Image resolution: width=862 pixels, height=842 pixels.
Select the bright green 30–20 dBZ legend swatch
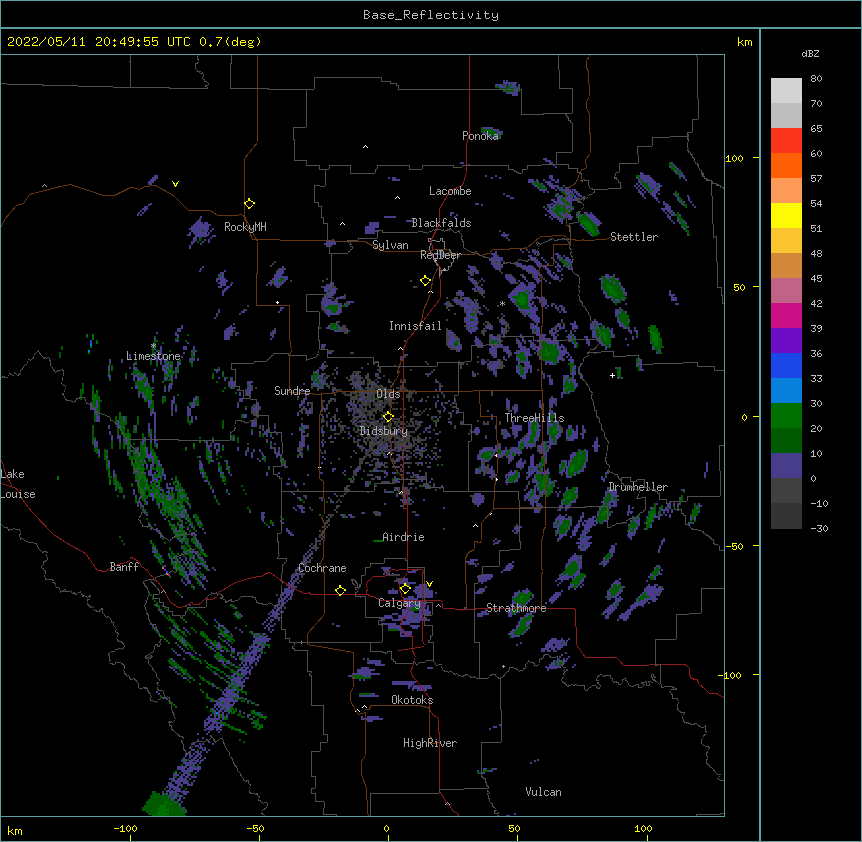[x=786, y=416]
